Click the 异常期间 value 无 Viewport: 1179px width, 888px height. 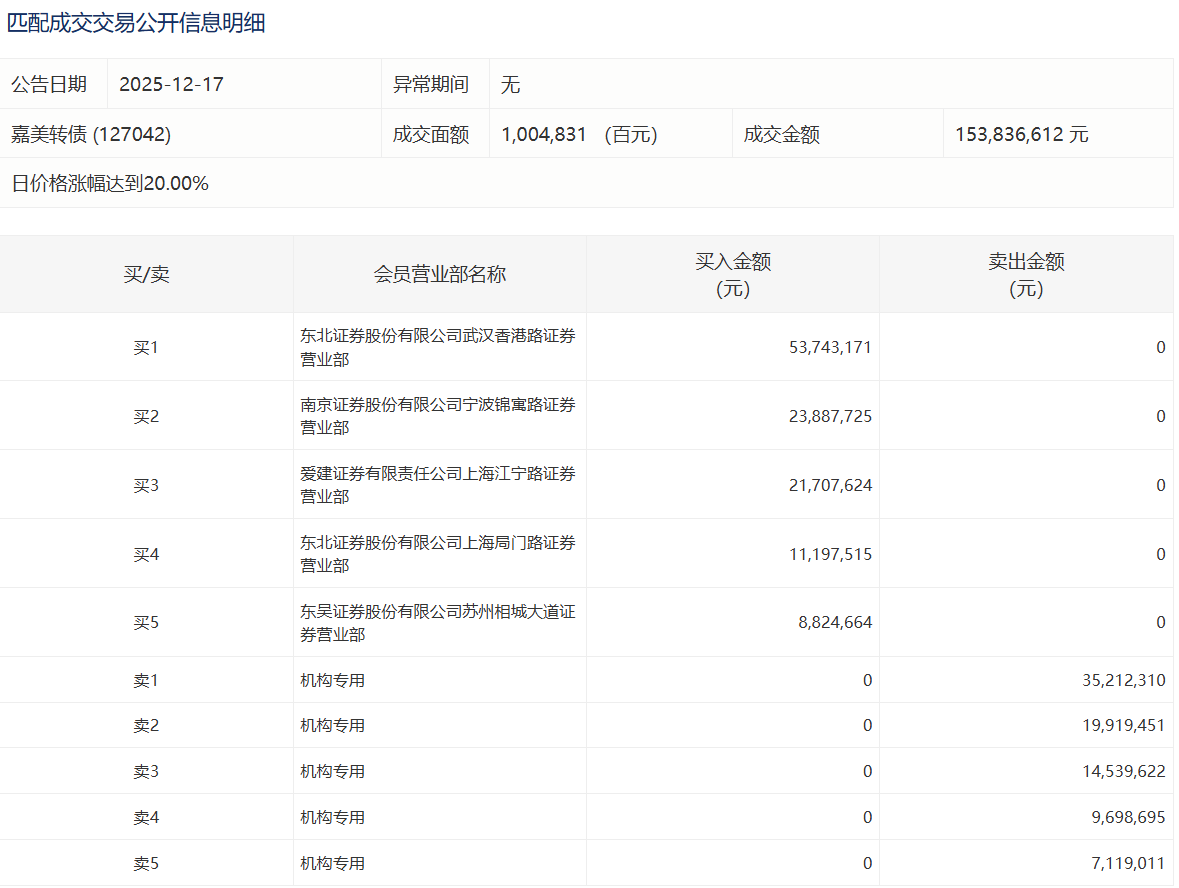510,84
